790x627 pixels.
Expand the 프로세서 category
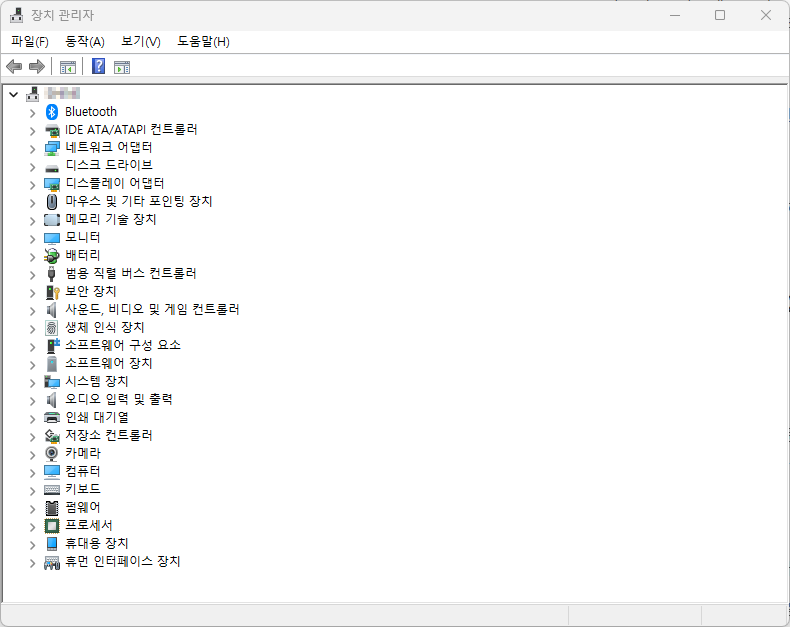point(32,527)
